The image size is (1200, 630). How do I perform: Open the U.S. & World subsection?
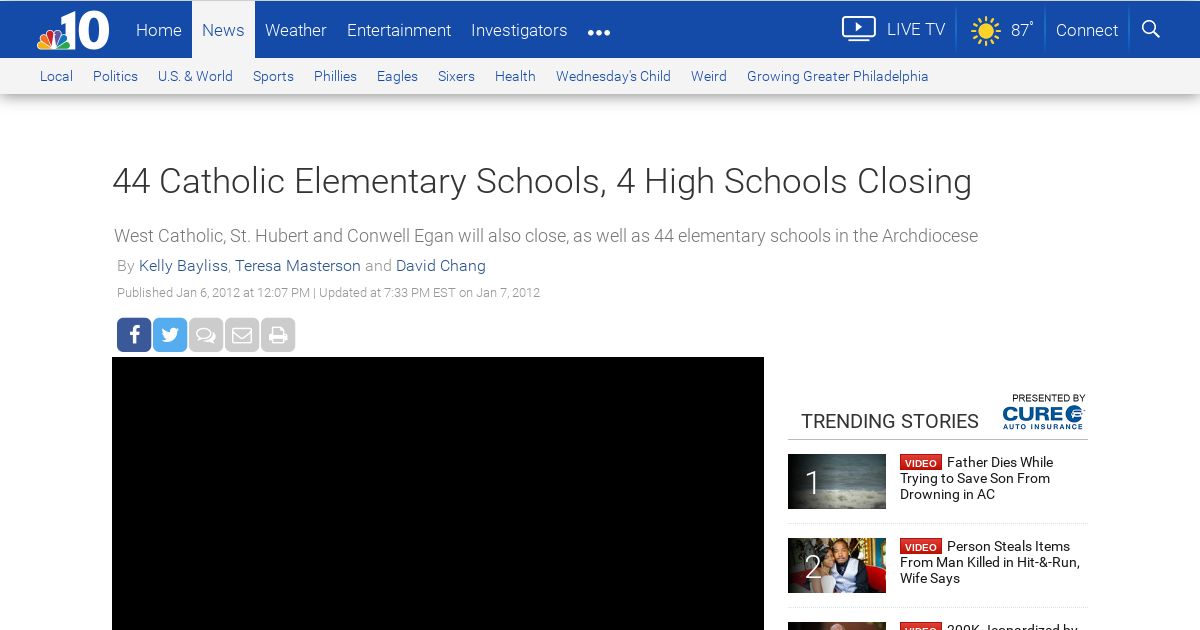point(195,76)
